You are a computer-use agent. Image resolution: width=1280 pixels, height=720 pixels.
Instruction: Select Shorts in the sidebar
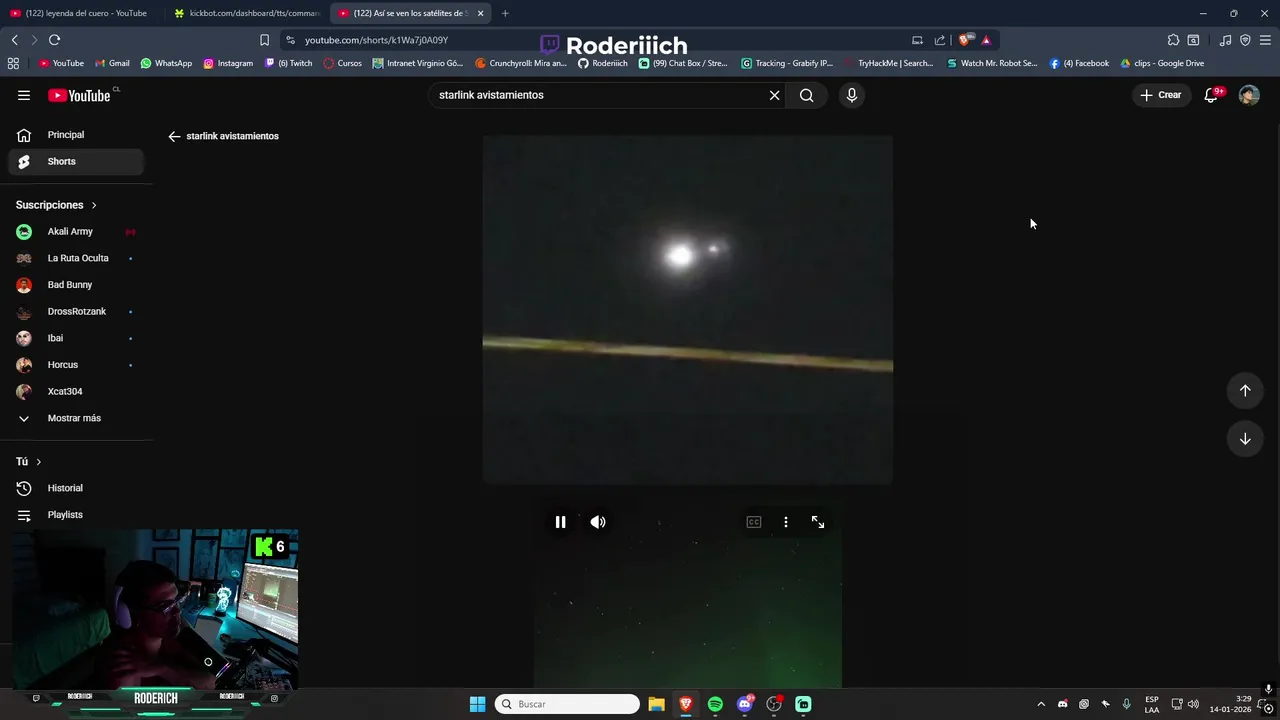click(x=76, y=161)
